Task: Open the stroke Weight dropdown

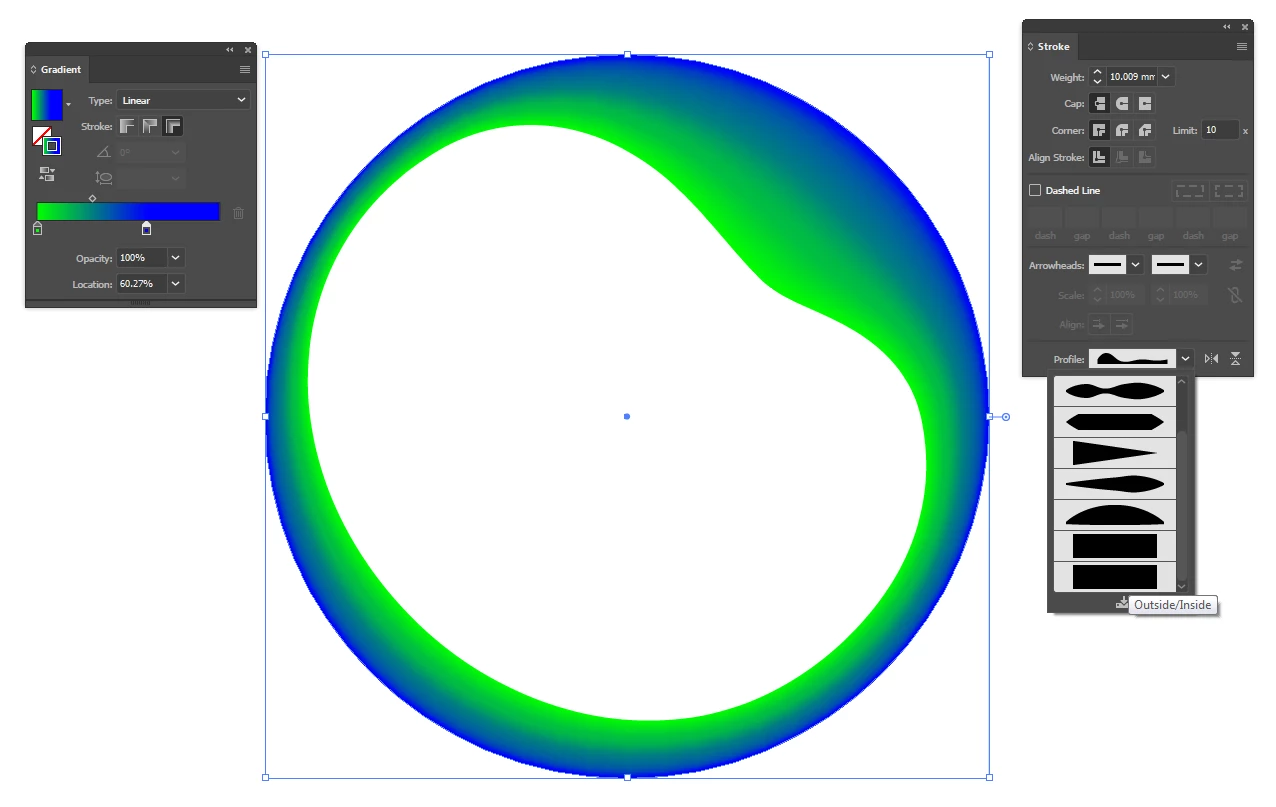Action: tap(1166, 76)
